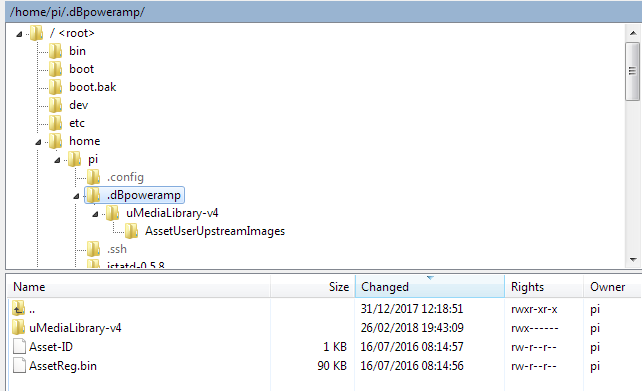Click tree scrollbar down arrow
This screenshot has width=642, height=391.
click(633, 260)
